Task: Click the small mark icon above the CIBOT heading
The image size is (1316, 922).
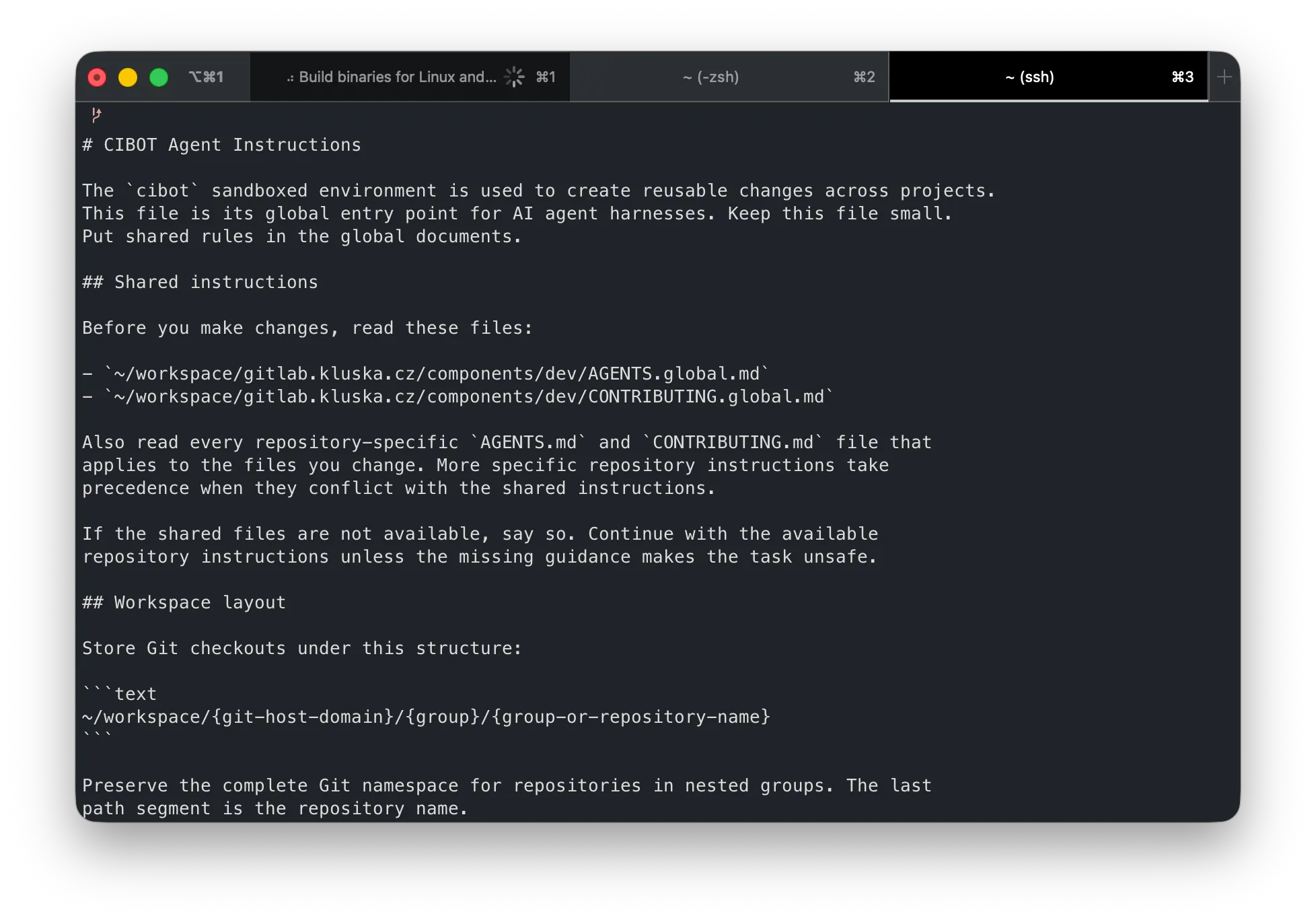Action: click(x=96, y=114)
